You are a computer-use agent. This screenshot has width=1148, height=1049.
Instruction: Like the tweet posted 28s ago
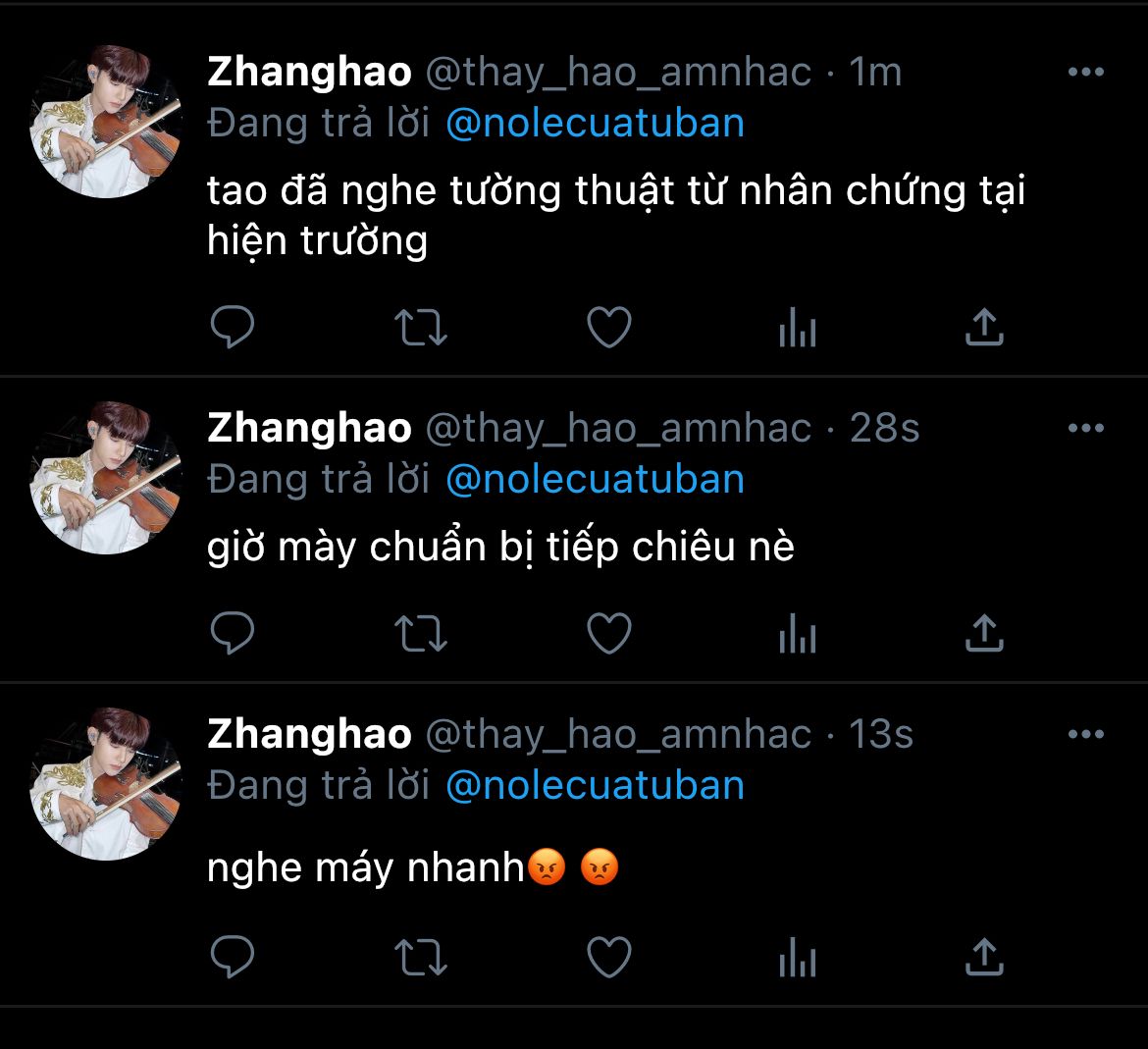click(609, 633)
